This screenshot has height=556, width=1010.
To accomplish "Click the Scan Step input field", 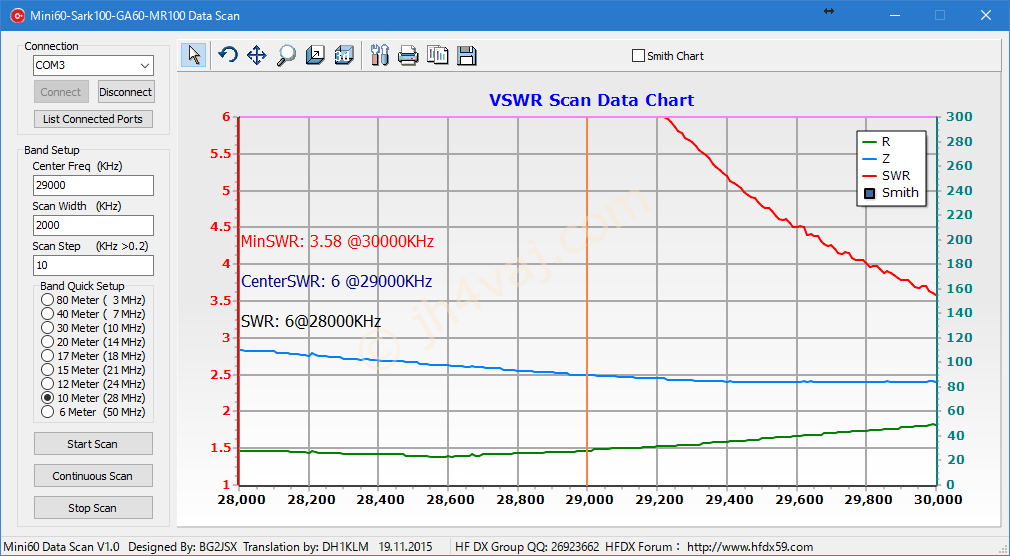I will pos(93,265).
